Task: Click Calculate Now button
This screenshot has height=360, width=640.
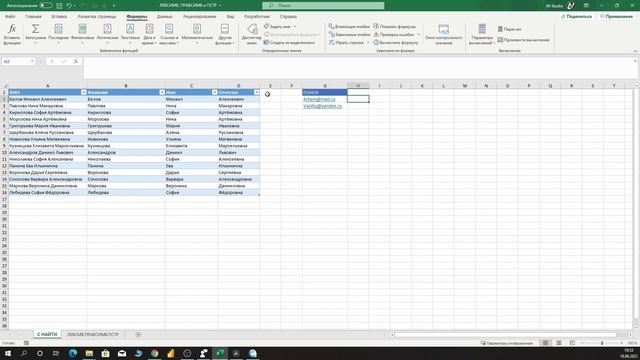Action: [x=509, y=29]
